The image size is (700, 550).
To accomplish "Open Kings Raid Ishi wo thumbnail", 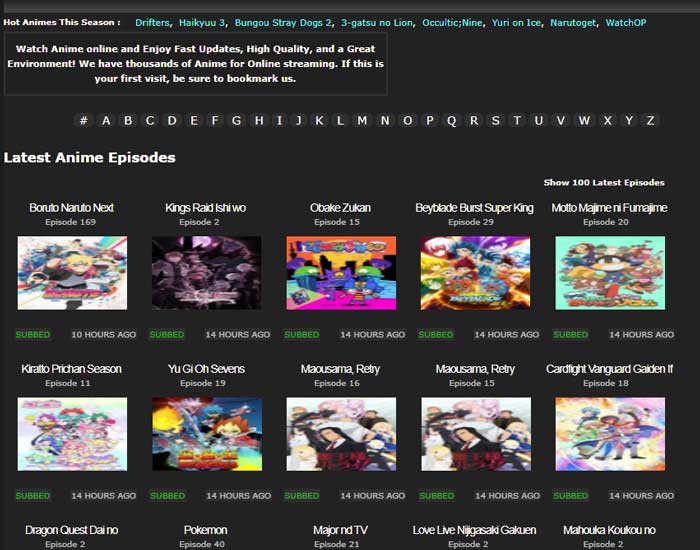I will [207, 273].
